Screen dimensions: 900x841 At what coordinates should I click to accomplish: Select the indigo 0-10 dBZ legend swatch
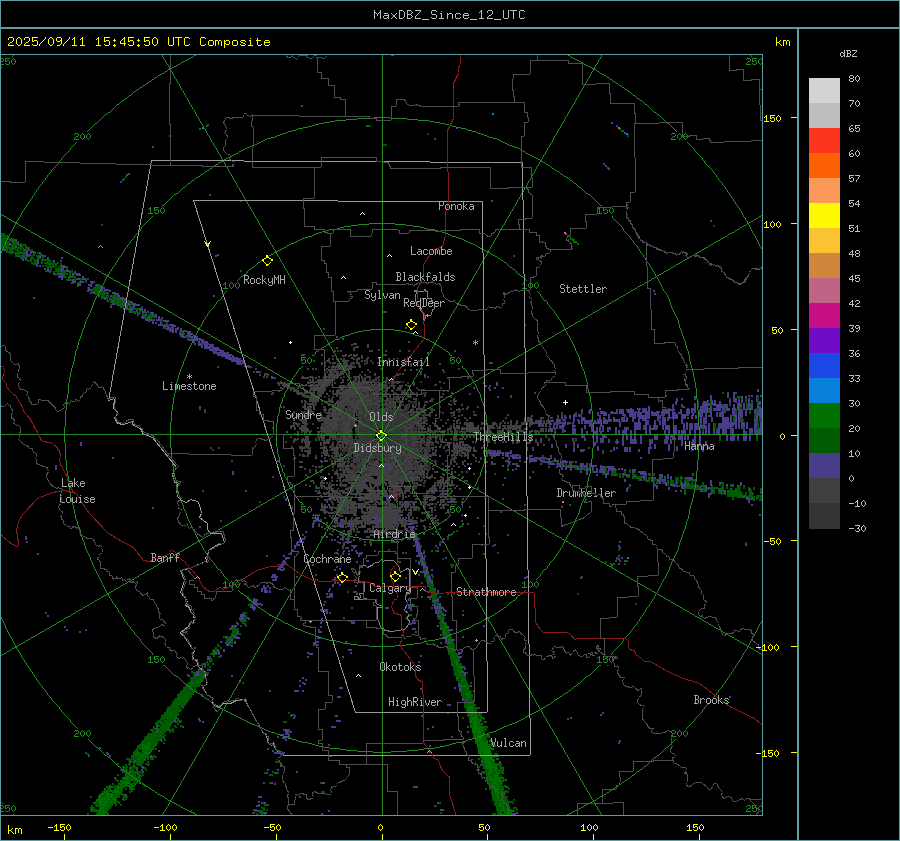pyautogui.click(x=824, y=466)
